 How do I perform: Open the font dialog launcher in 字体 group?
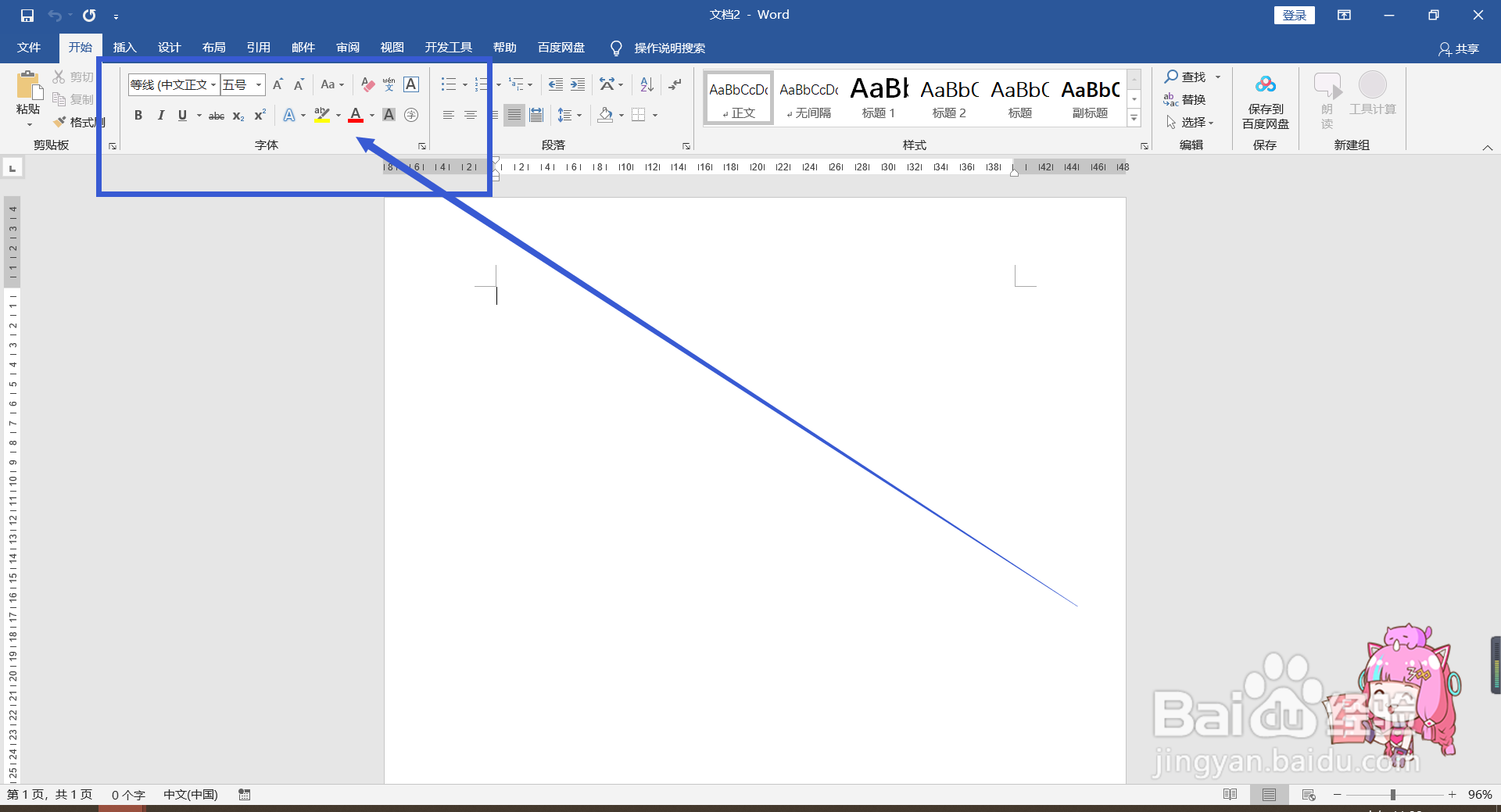pos(422,146)
